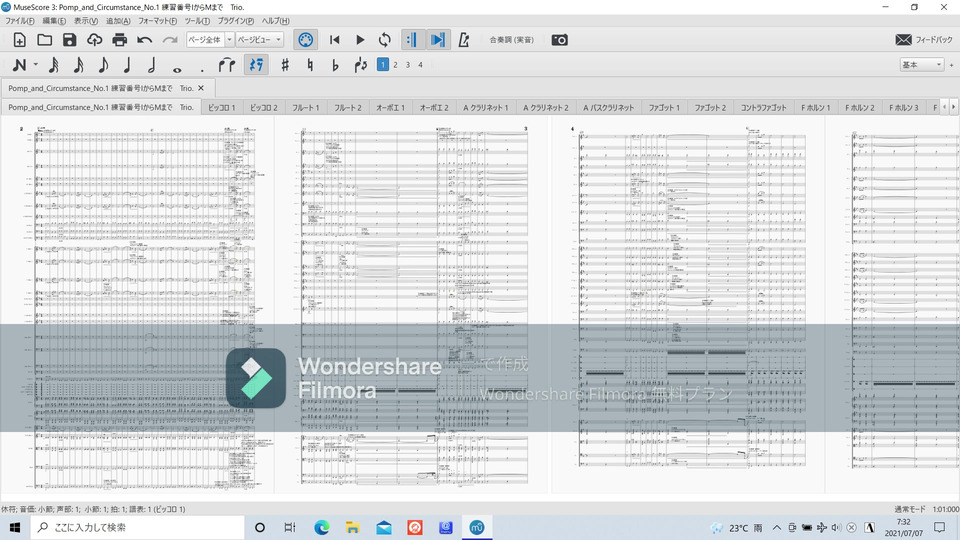Undo the last action

point(144,40)
